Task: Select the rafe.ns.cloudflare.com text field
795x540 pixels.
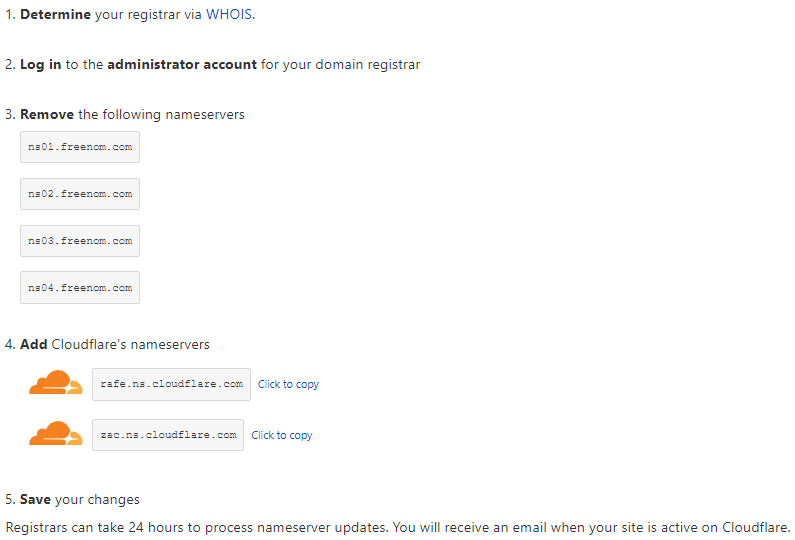Action: tap(171, 384)
